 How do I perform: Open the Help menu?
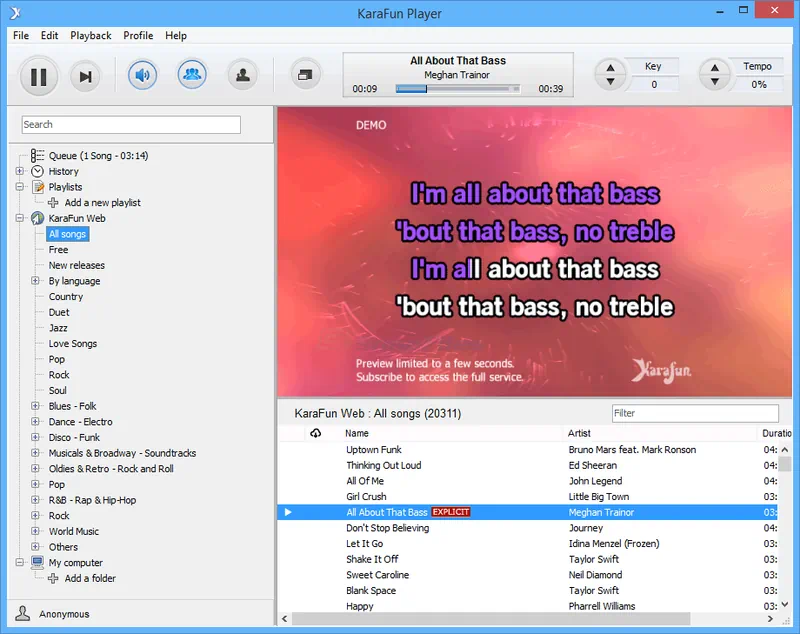(176, 35)
